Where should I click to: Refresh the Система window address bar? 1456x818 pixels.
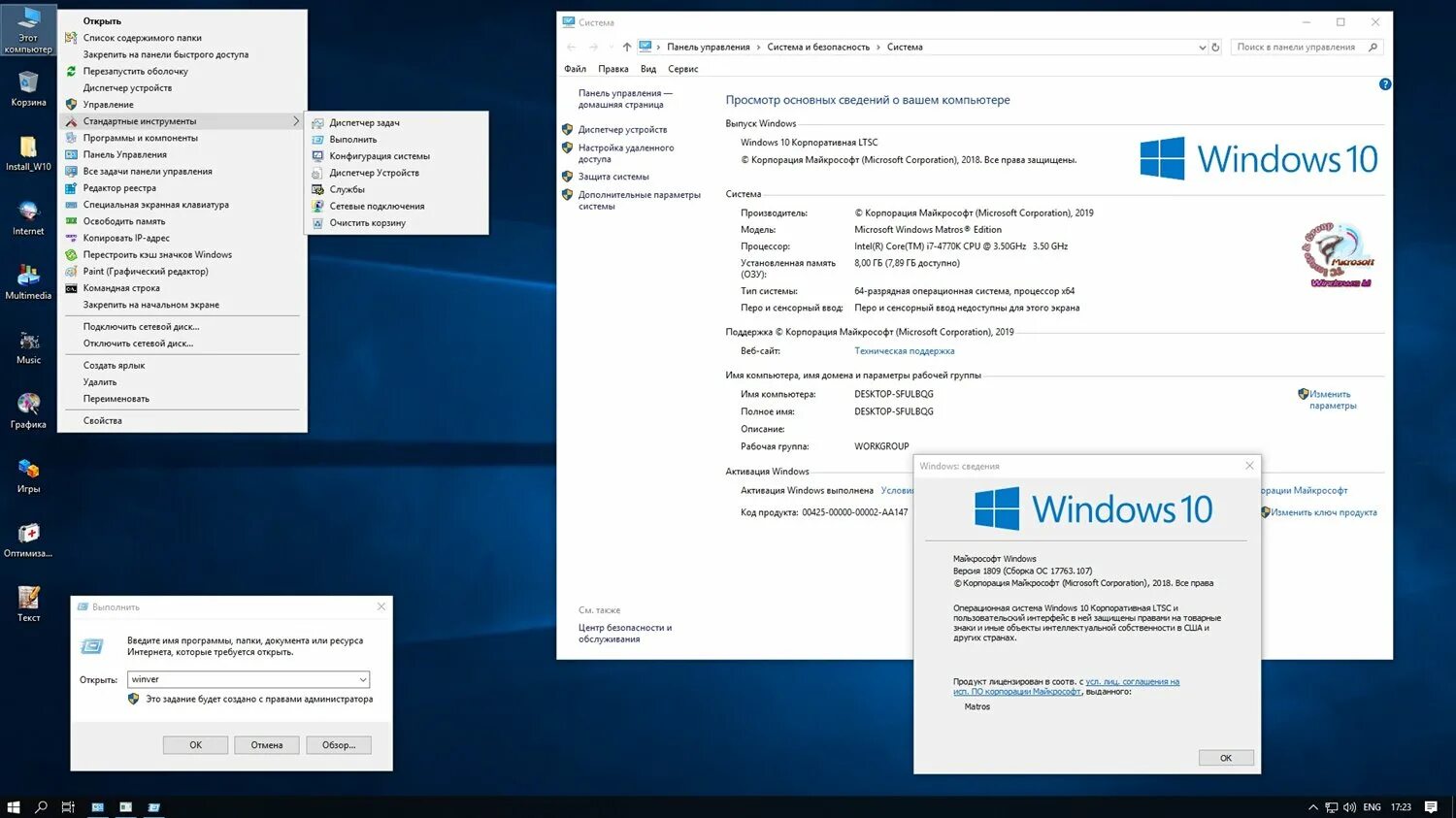point(1215,47)
